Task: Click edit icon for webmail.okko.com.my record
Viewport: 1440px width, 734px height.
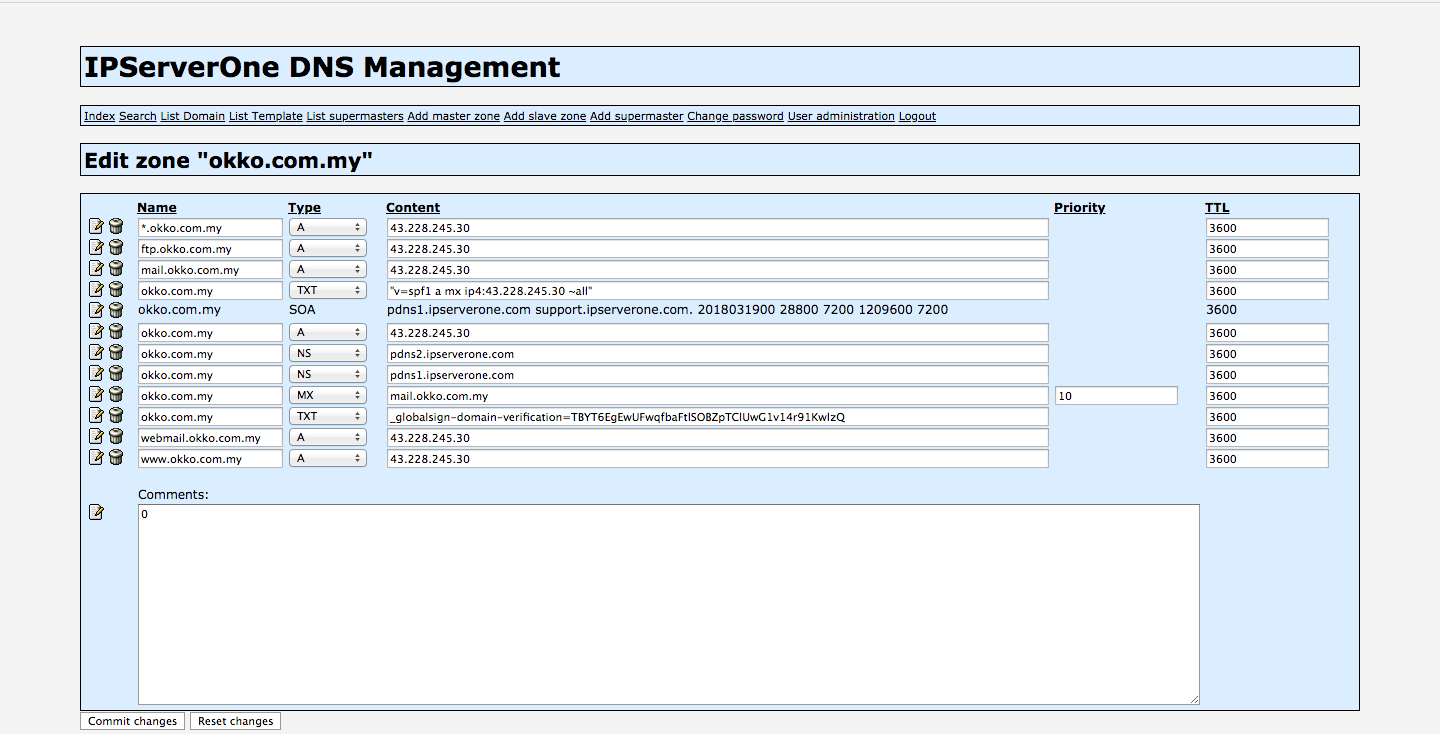Action: point(96,437)
